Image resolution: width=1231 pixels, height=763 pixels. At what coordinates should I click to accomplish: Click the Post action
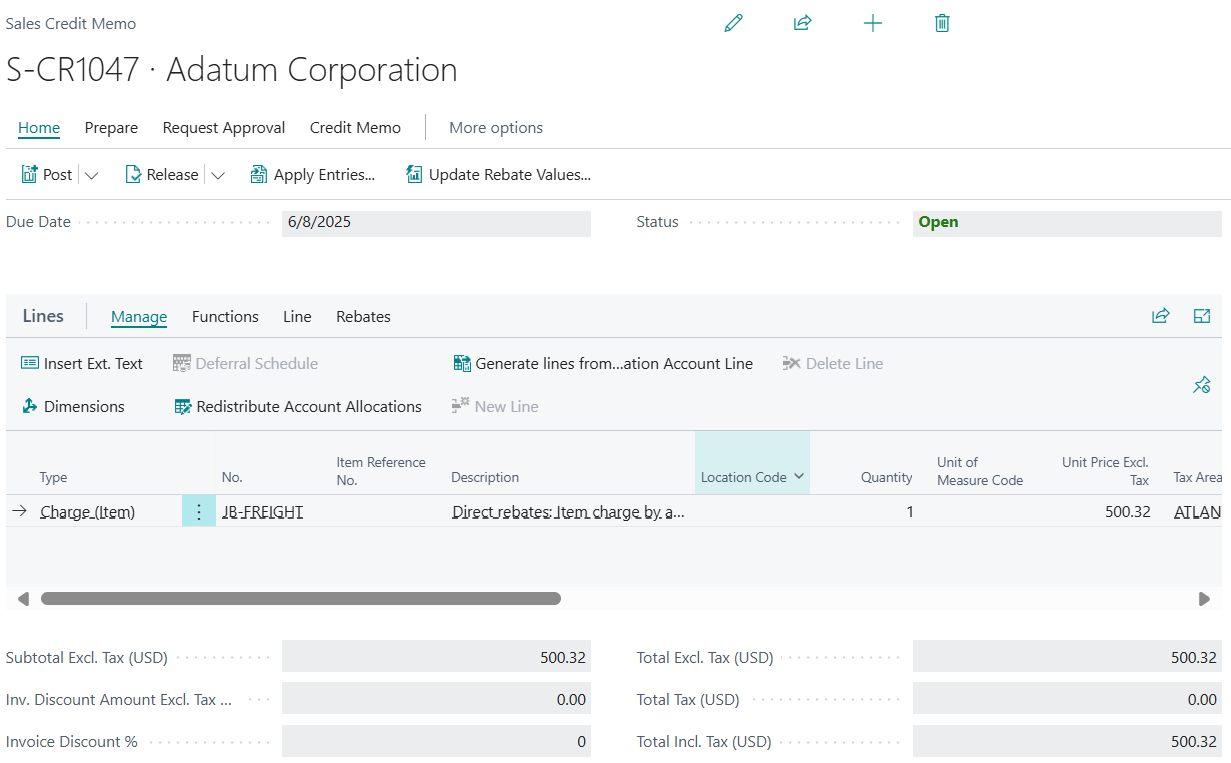click(x=47, y=174)
